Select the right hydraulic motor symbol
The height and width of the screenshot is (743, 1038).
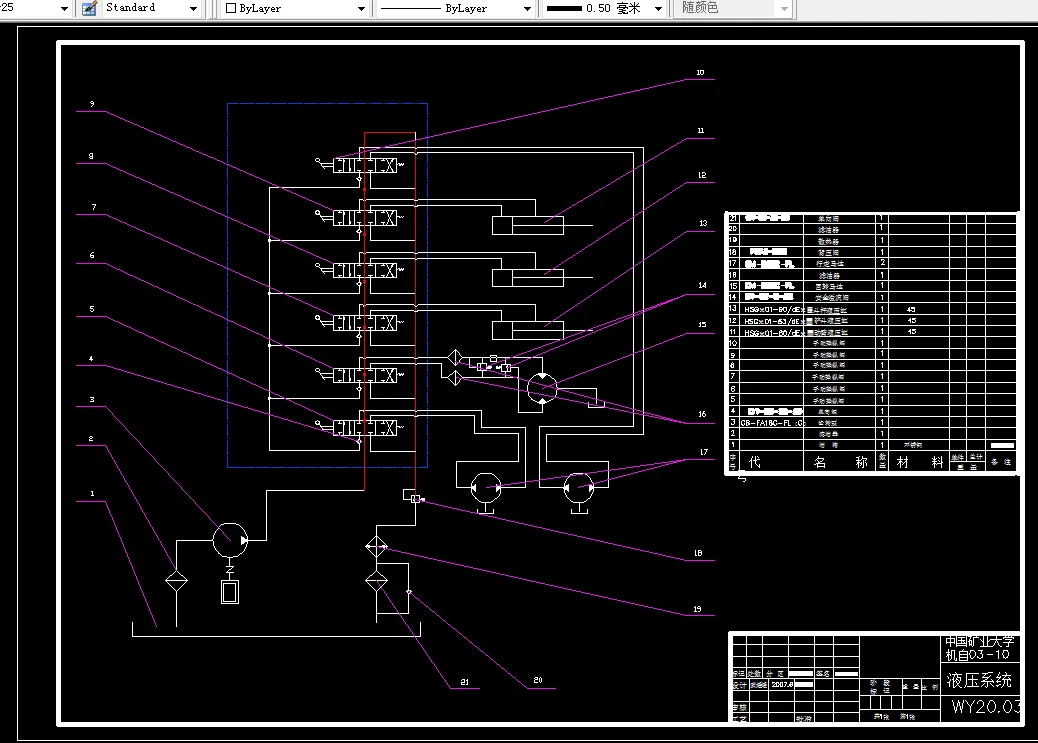[x=579, y=488]
